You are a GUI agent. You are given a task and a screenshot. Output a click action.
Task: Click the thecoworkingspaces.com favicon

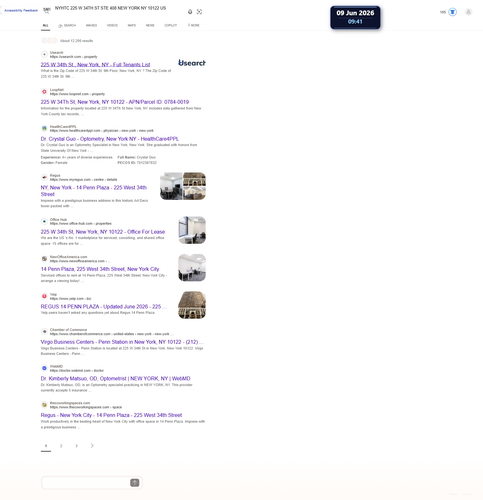(44, 405)
